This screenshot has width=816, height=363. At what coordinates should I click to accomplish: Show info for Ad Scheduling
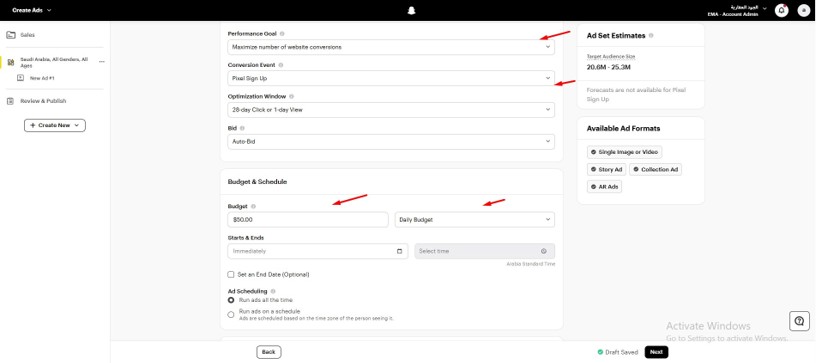(273, 291)
